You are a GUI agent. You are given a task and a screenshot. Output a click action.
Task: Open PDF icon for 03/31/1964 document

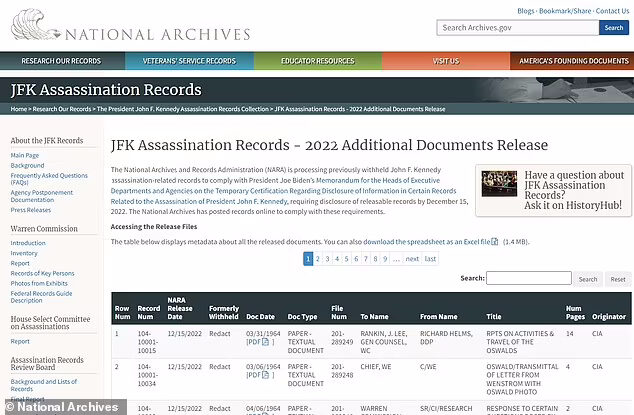pyautogui.click(x=266, y=342)
